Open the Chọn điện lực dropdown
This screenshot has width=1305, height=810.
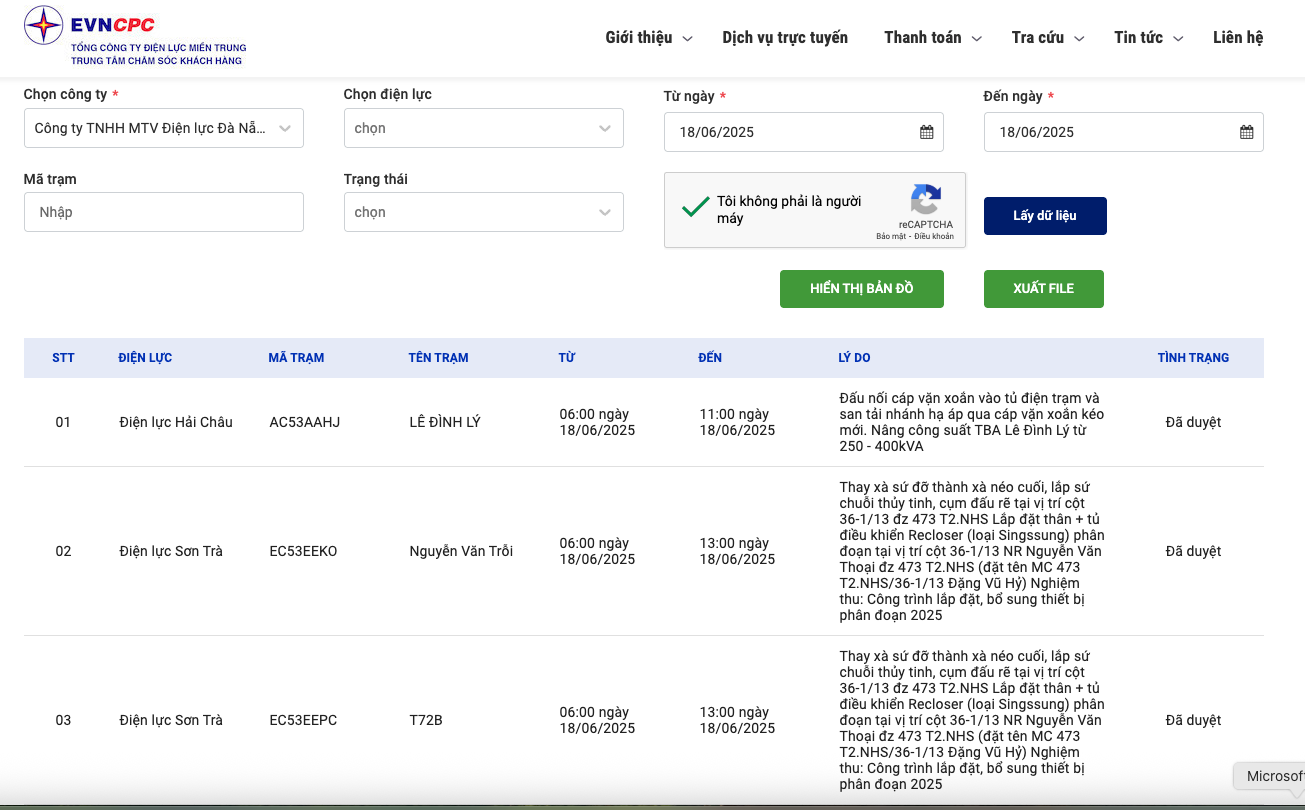click(x=483, y=128)
